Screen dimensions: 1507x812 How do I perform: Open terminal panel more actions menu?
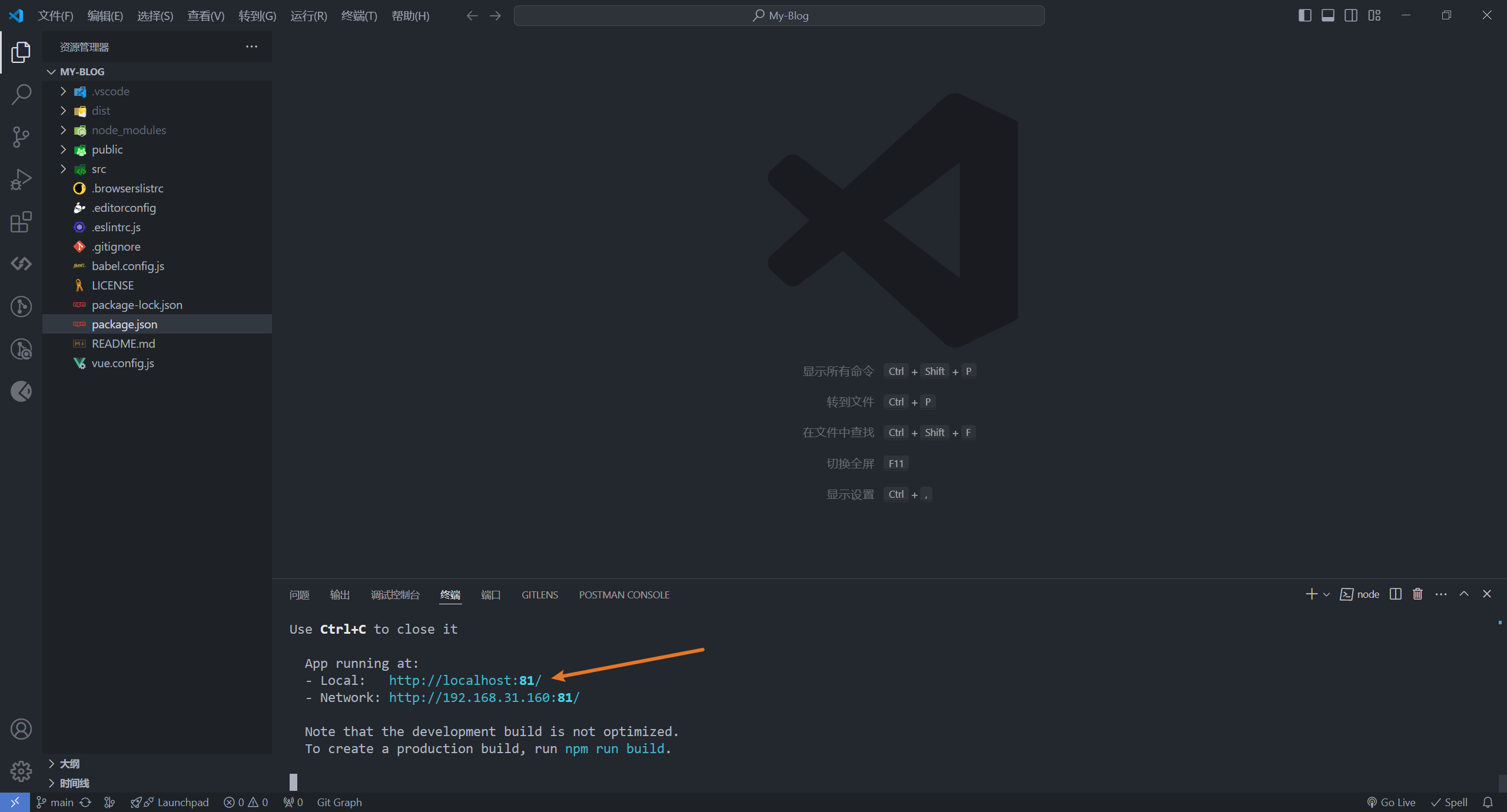1441,594
